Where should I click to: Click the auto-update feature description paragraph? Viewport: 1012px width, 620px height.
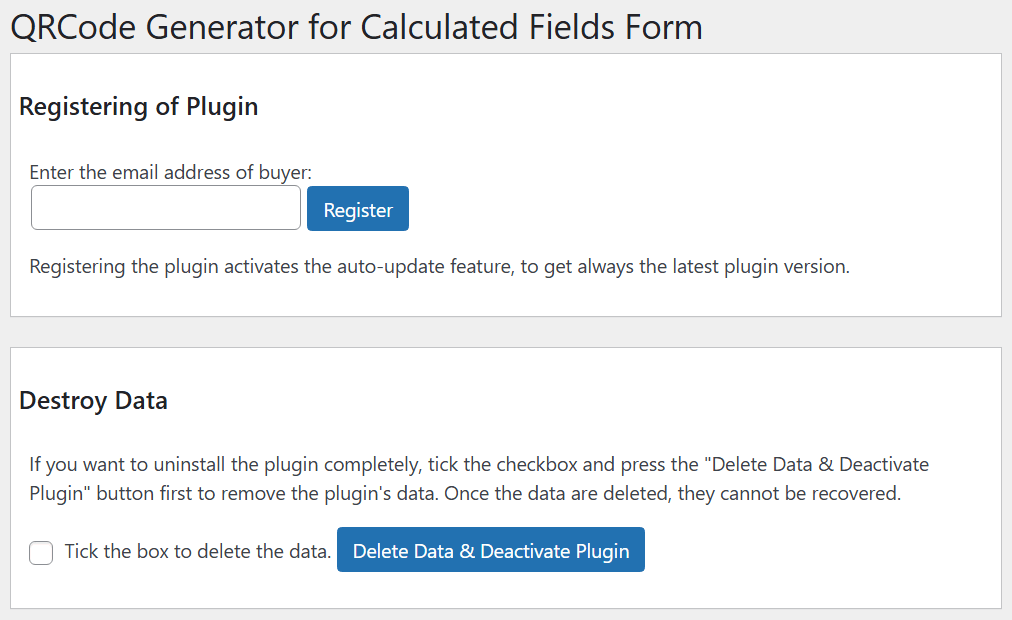point(439,267)
